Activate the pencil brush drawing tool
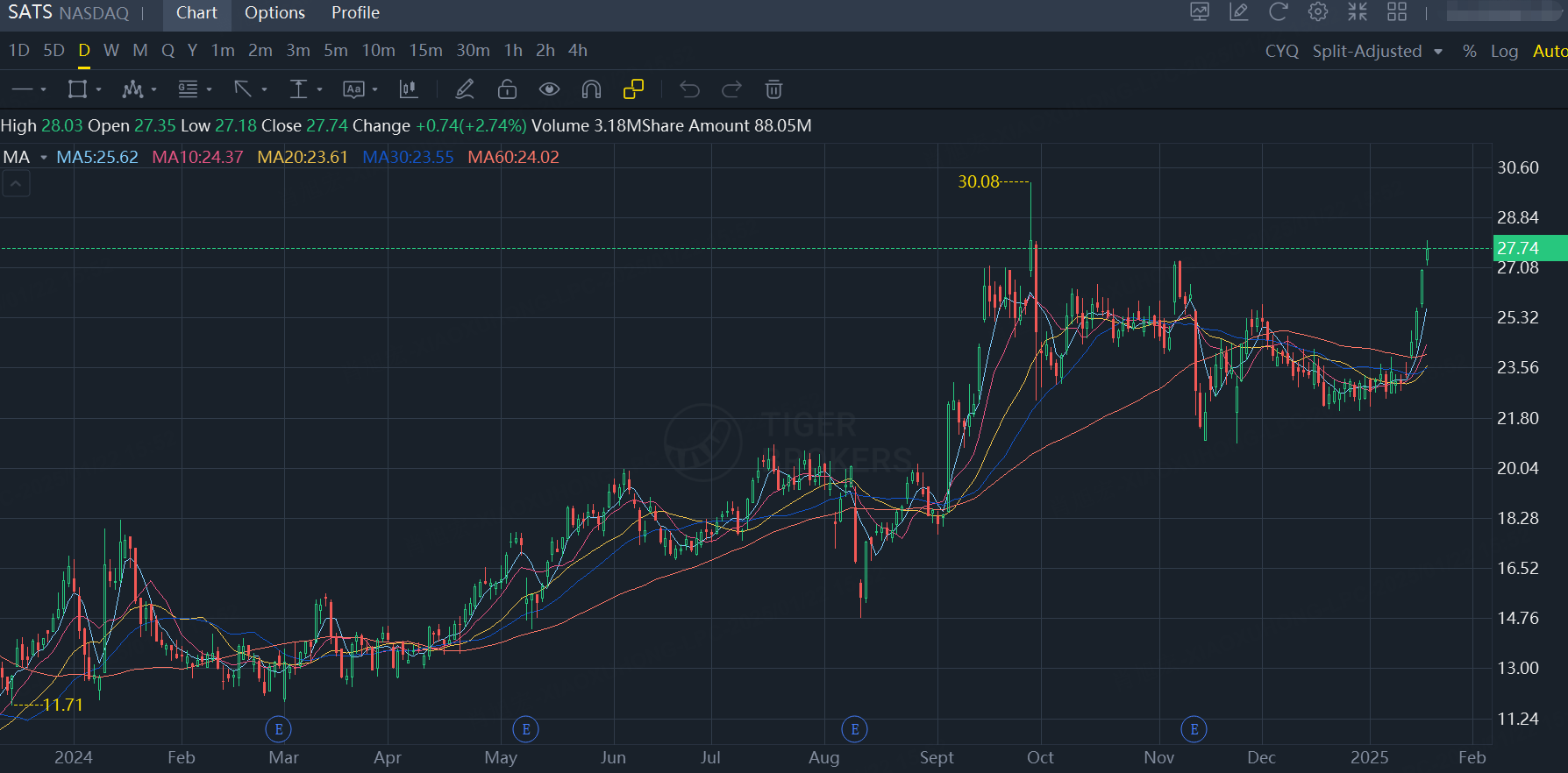1568x773 pixels. [x=465, y=89]
